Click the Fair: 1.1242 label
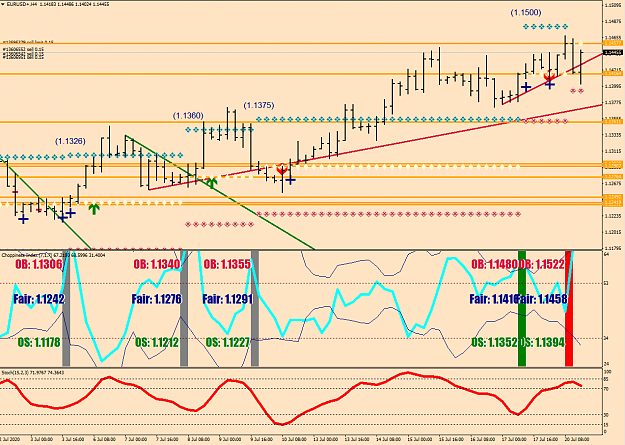The image size is (625, 445). point(39,299)
